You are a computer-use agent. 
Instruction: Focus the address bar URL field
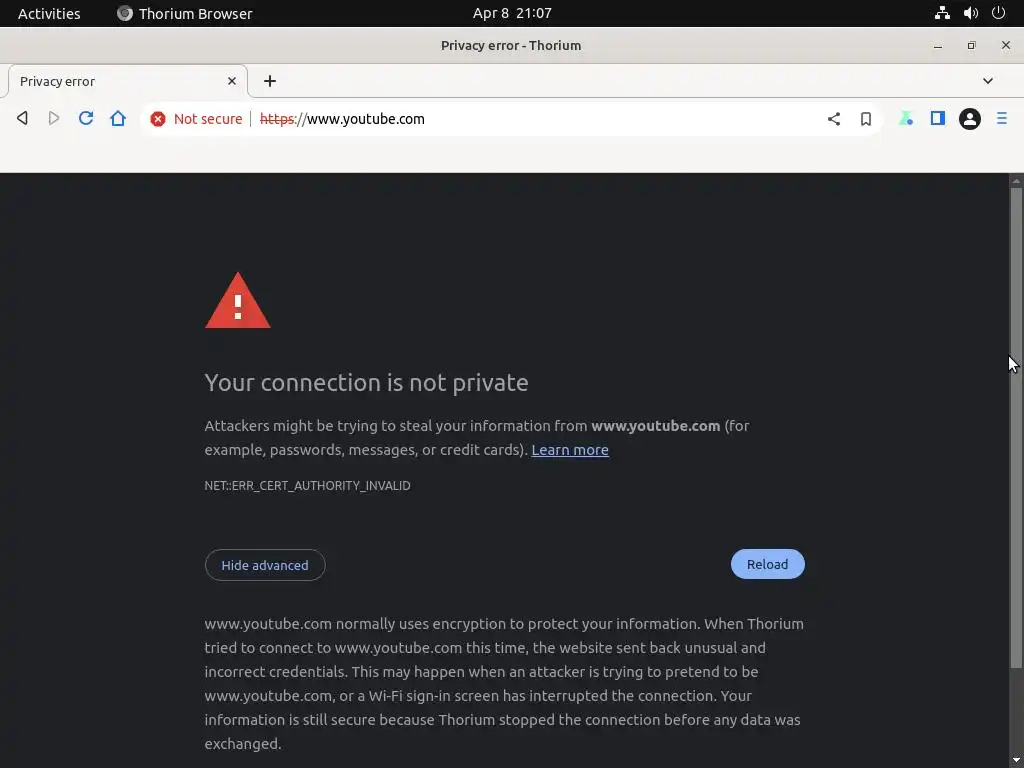point(550,119)
